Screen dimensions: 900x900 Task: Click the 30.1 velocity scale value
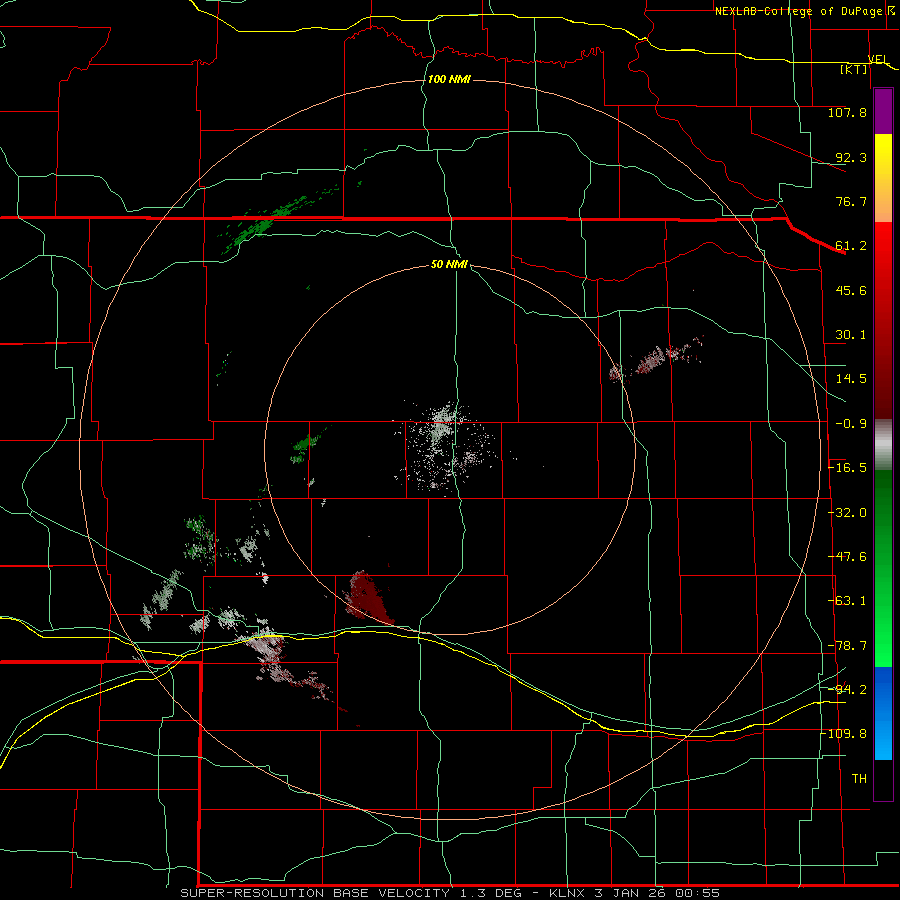point(851,335)
